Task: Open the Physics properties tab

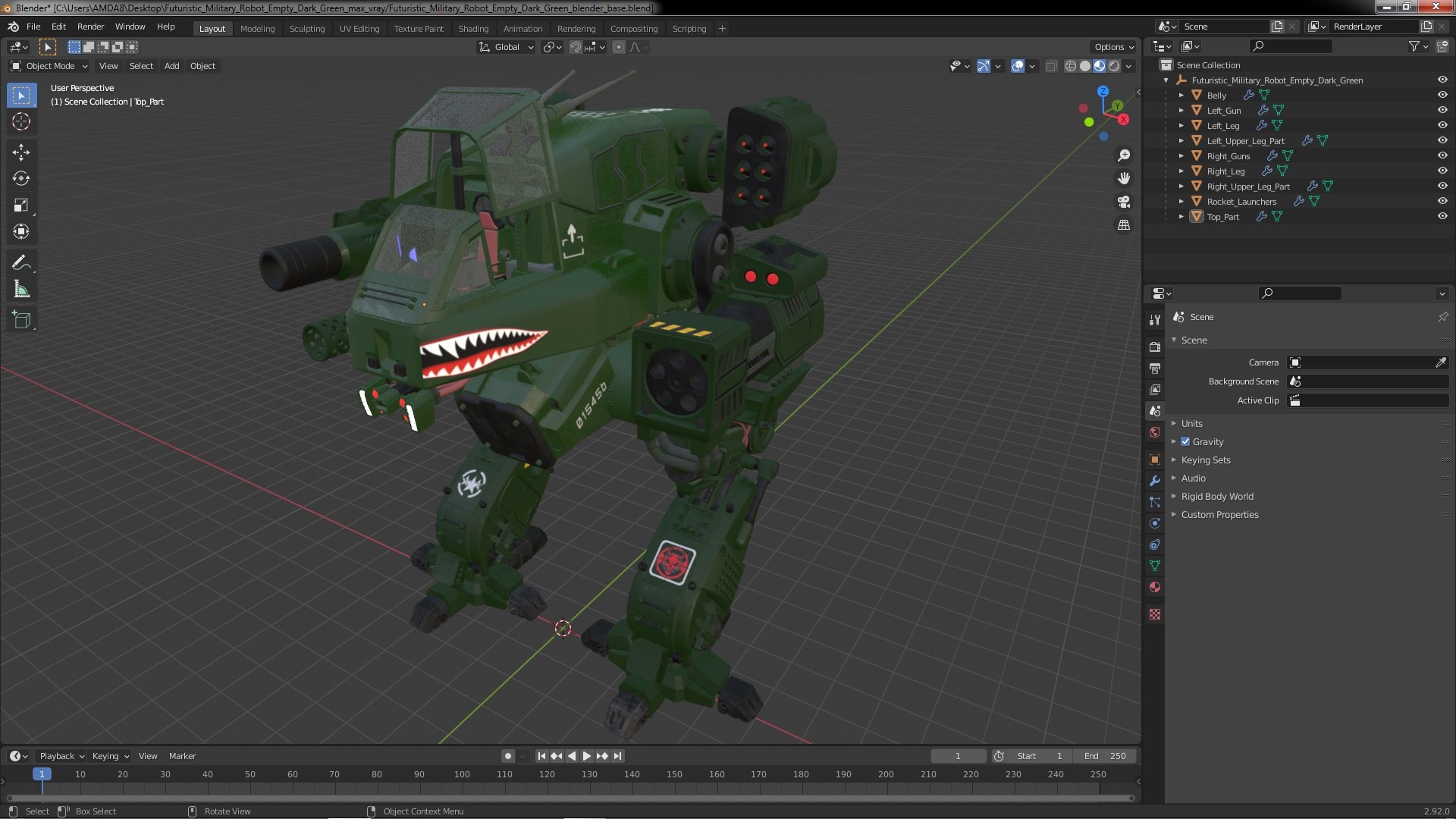Action: click(x=1155, y=523)
